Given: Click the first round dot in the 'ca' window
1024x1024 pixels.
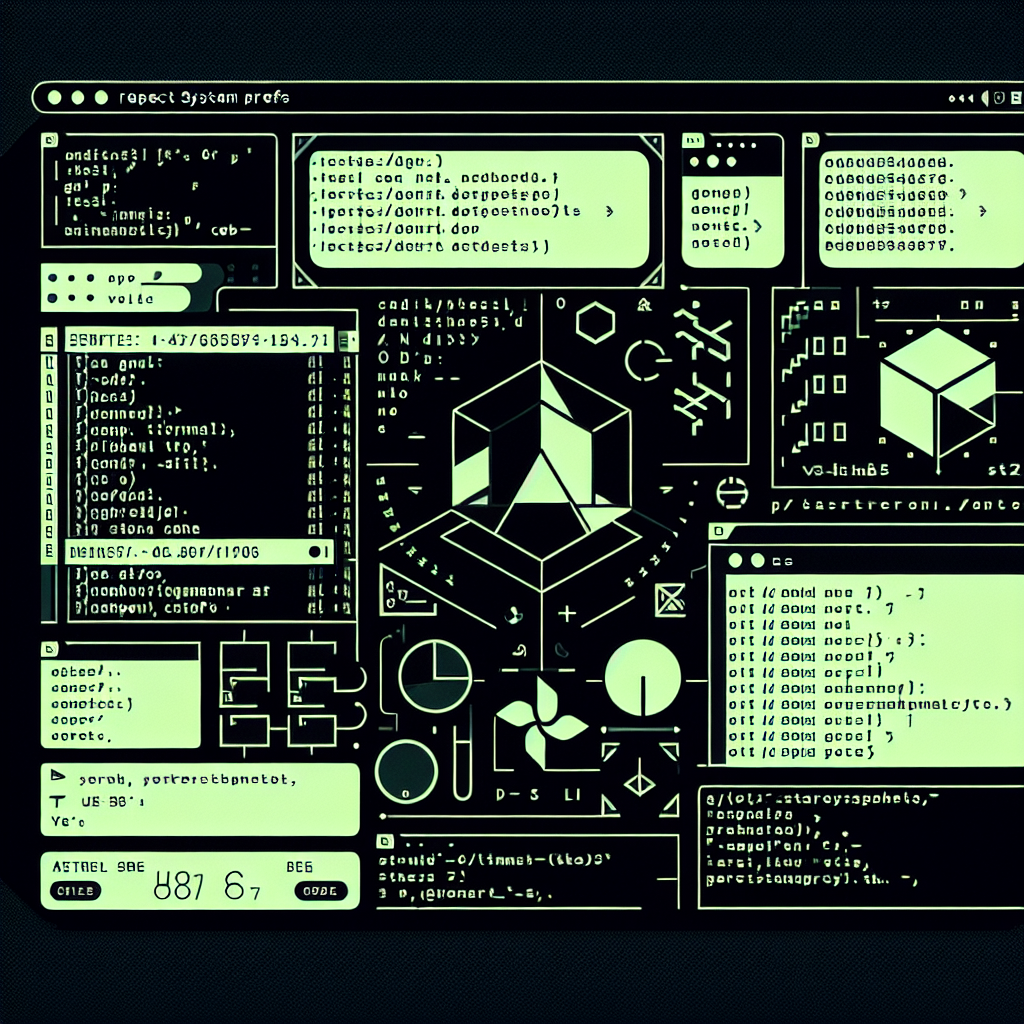Looking at the screenshot, I should pyautogui.click(x=735, y=560).
